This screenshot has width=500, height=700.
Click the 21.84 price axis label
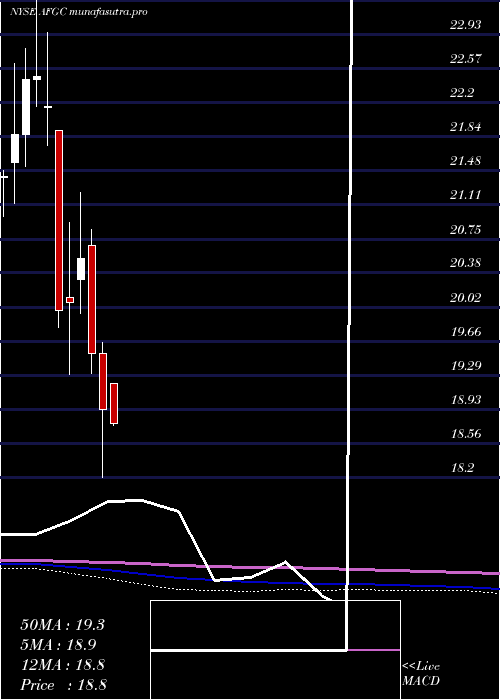466,127
